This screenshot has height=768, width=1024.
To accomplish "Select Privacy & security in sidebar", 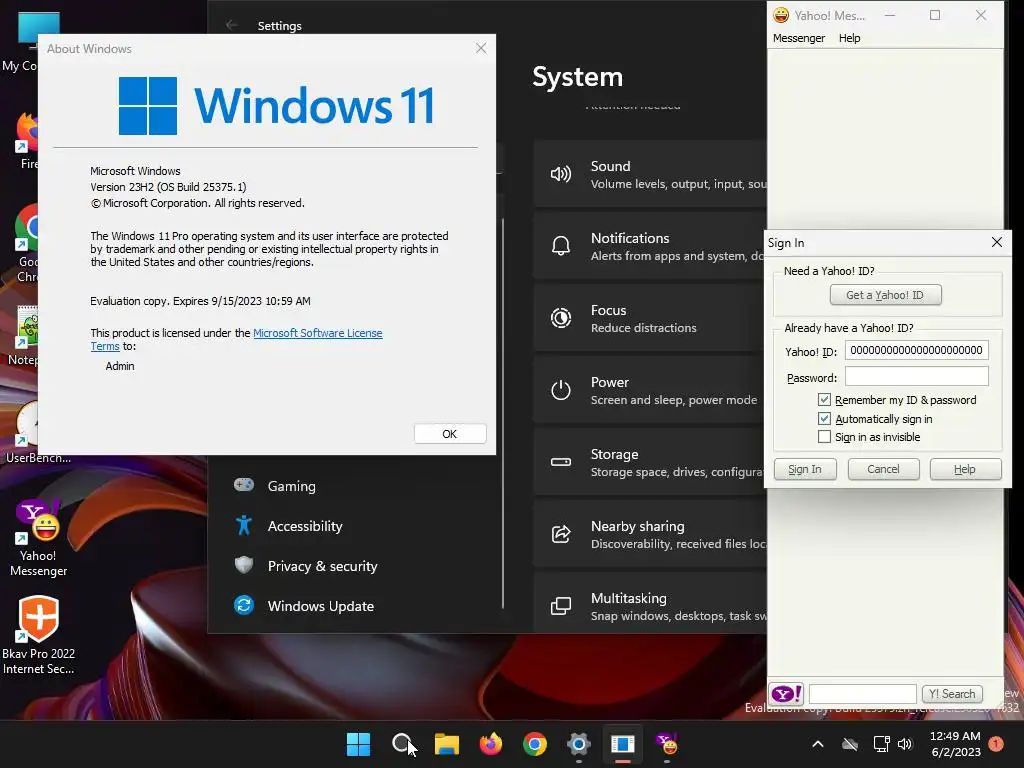I will coord(323,566).
